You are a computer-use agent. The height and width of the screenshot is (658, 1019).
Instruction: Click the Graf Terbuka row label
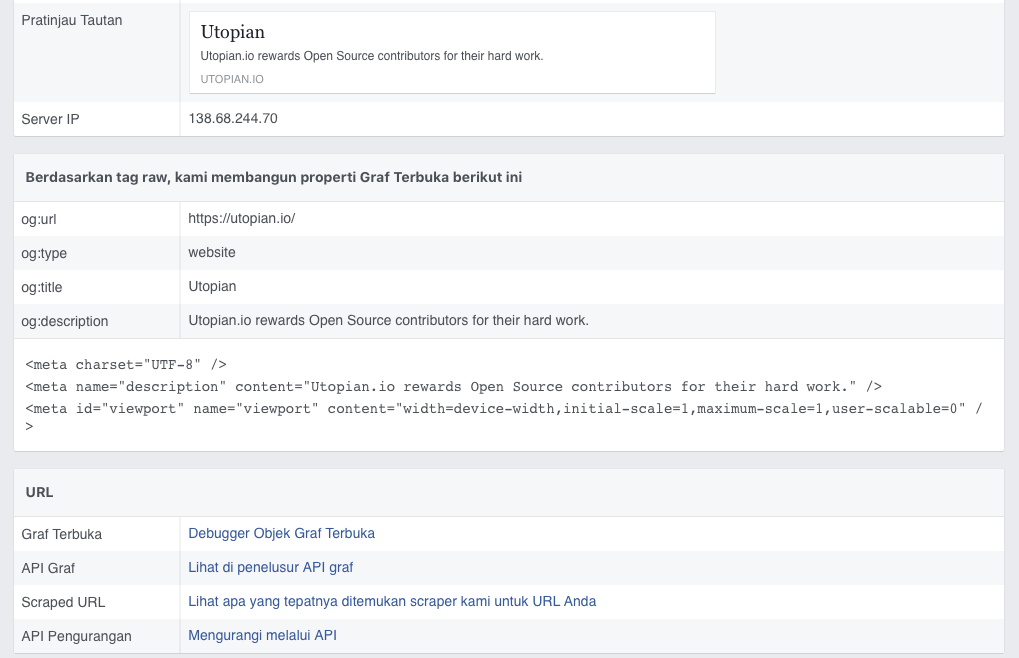pyautogui.click(x=62, y=535)
